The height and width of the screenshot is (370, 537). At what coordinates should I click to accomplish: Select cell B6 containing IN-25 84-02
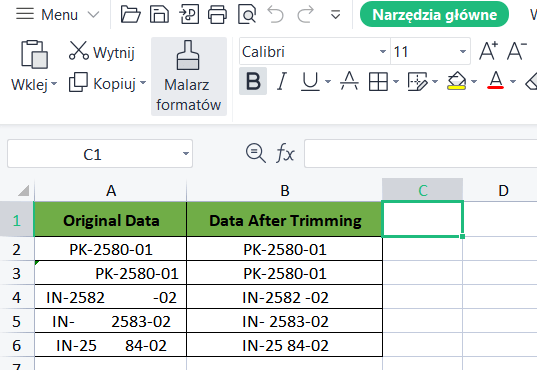coord(285,345)
